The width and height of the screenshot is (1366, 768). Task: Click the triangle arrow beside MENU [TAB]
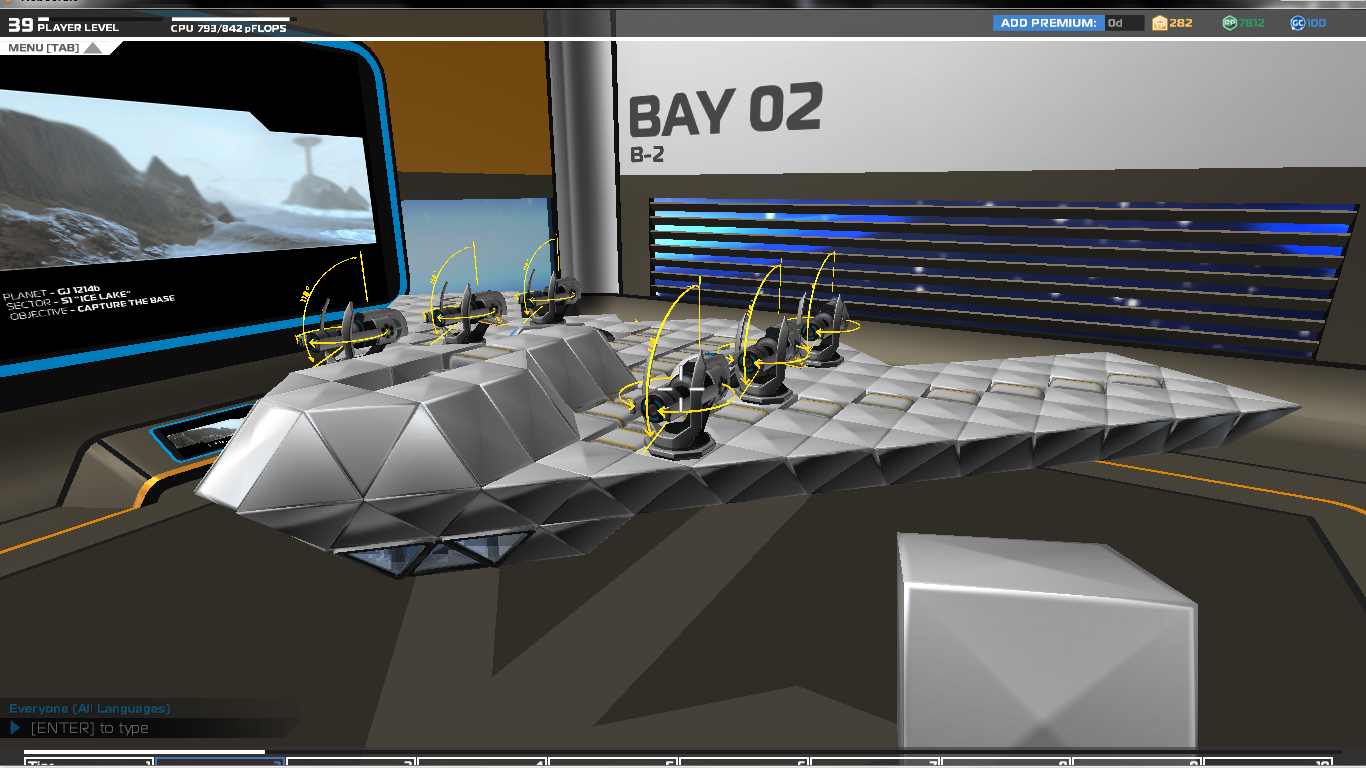point(92,48)
